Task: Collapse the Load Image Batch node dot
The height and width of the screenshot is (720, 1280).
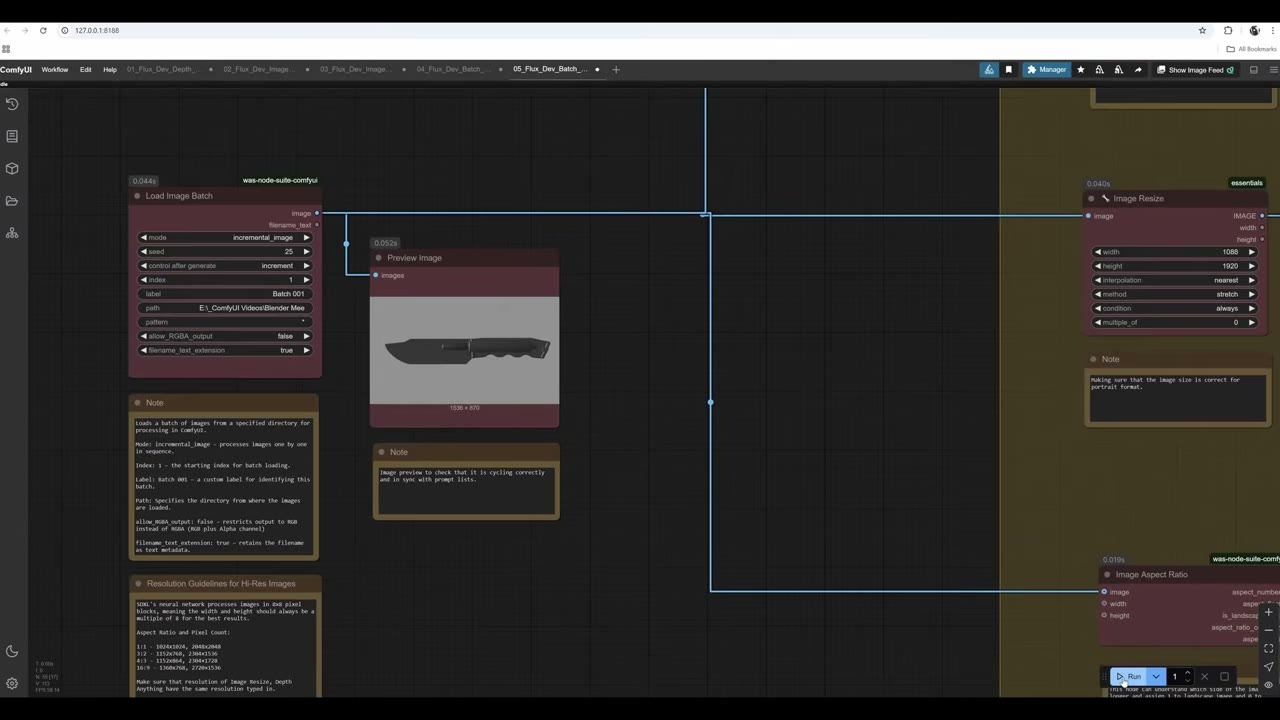Action: pyautogui.click(x=137, y=196)
